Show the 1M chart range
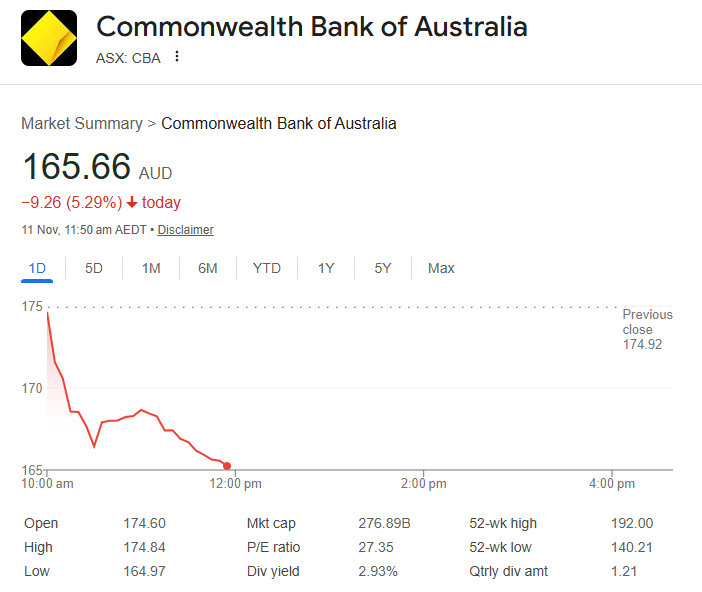Viewport: 702px width, 592px height. (151, 268)
